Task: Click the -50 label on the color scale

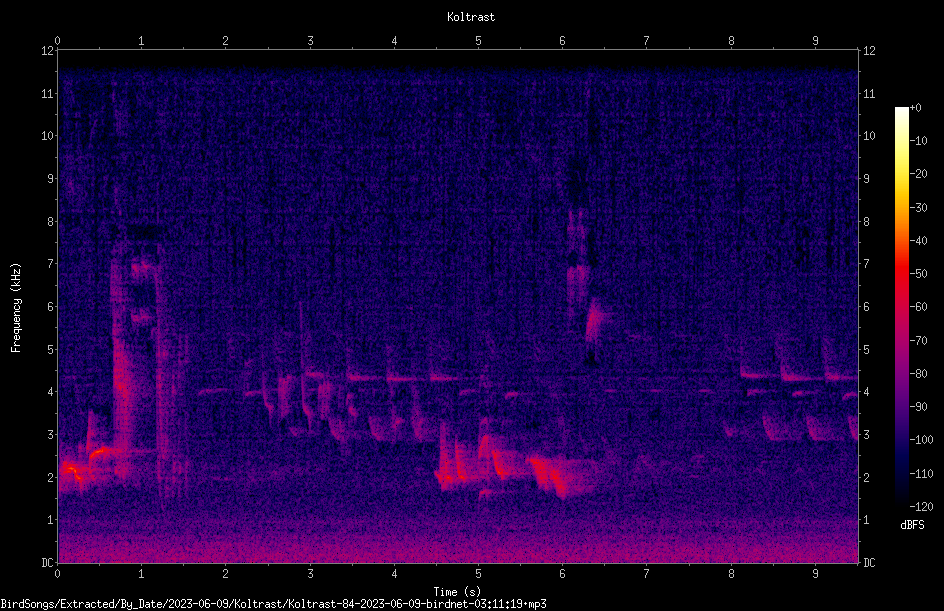Action: pyautogui.click(x=918, y=274)
